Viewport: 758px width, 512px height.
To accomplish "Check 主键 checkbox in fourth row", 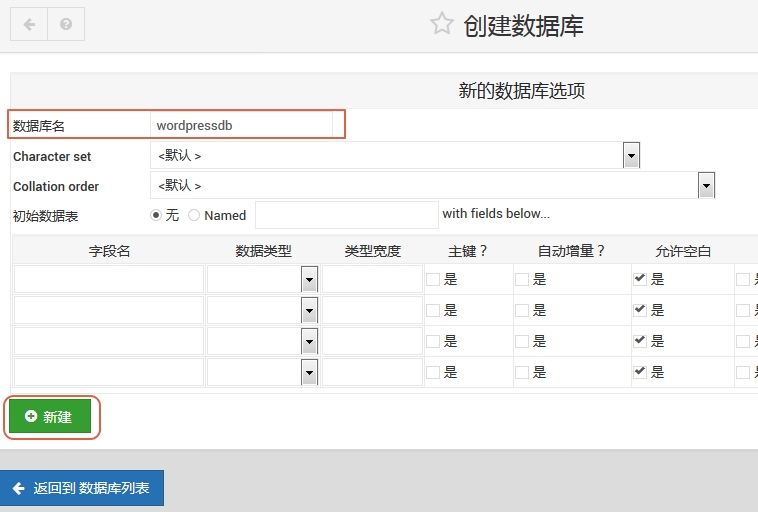I will coord(433,373).
